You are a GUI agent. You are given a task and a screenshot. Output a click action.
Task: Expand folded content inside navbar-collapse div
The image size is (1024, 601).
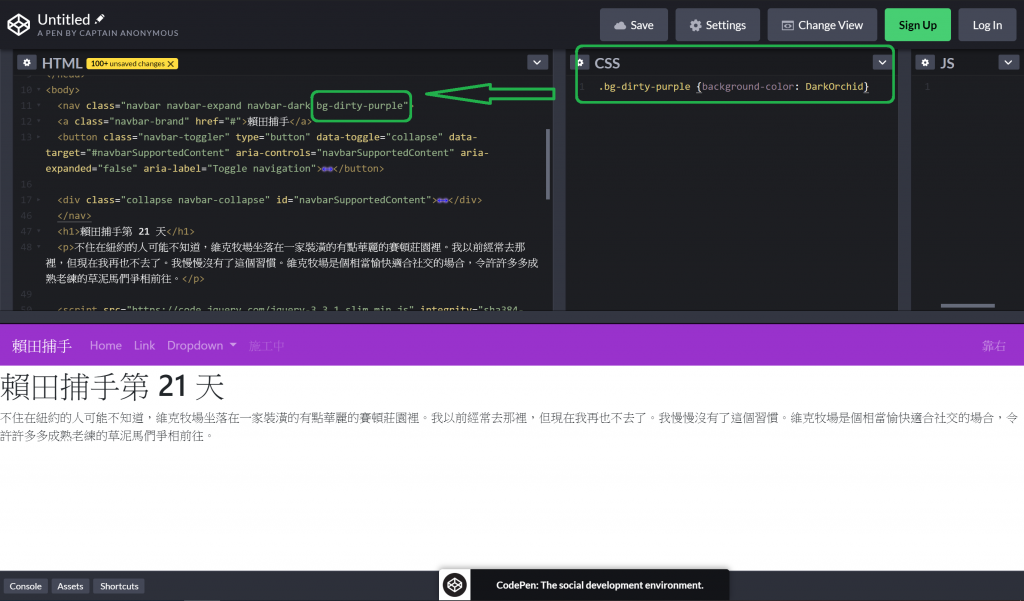442,200
